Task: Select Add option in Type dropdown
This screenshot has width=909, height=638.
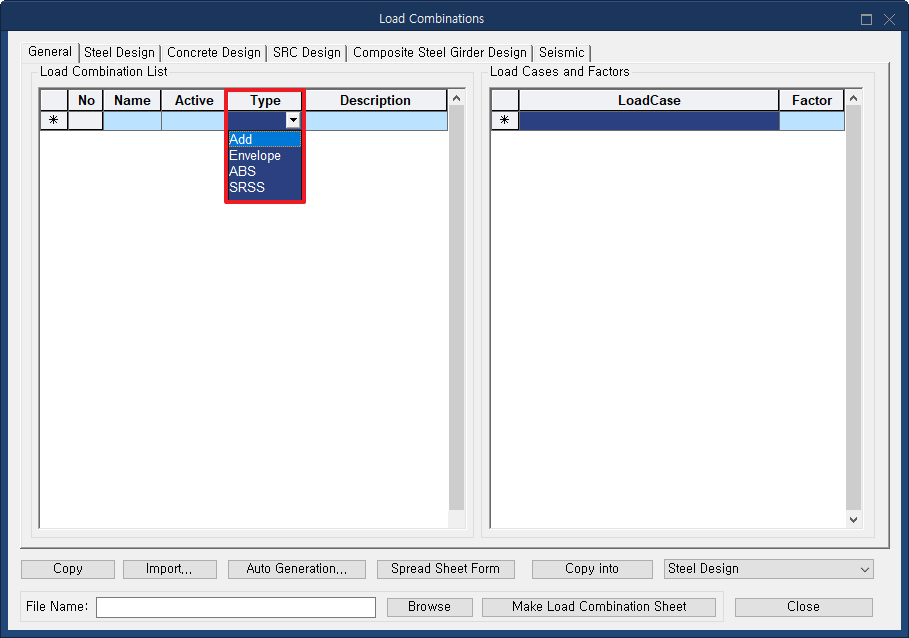Action: click(x=241, y=140)
